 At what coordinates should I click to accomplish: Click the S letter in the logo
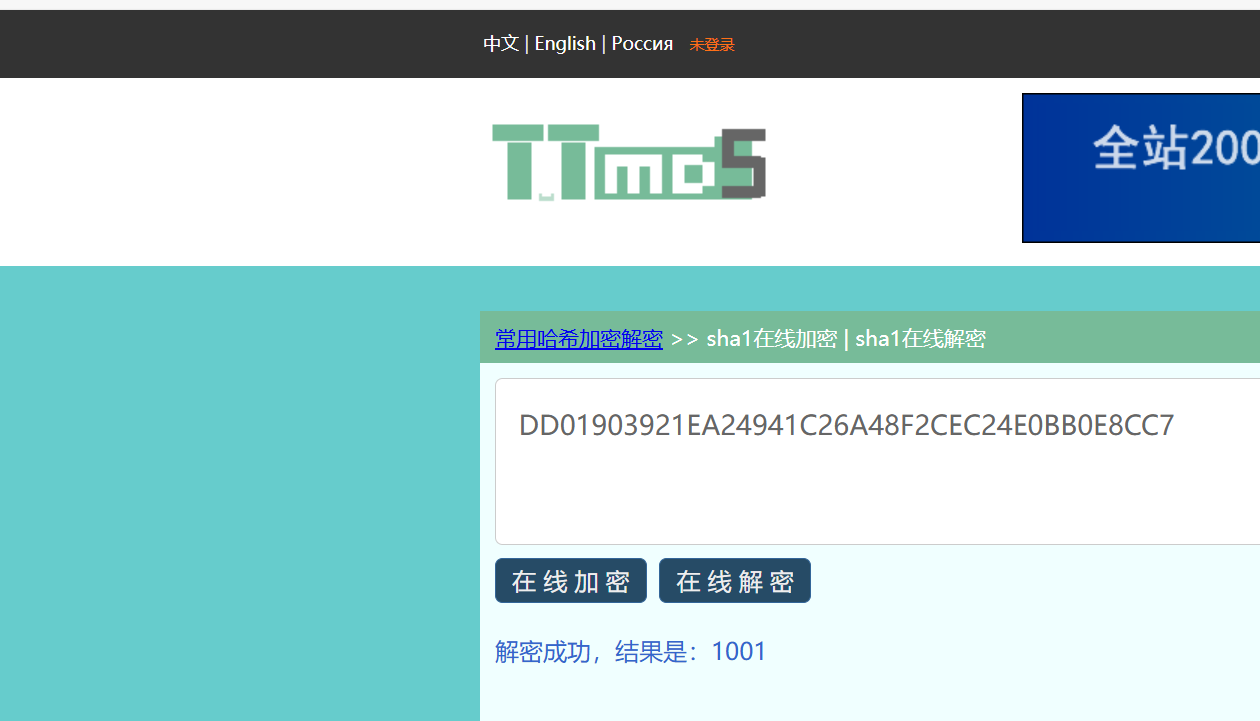tap(742, 163)
